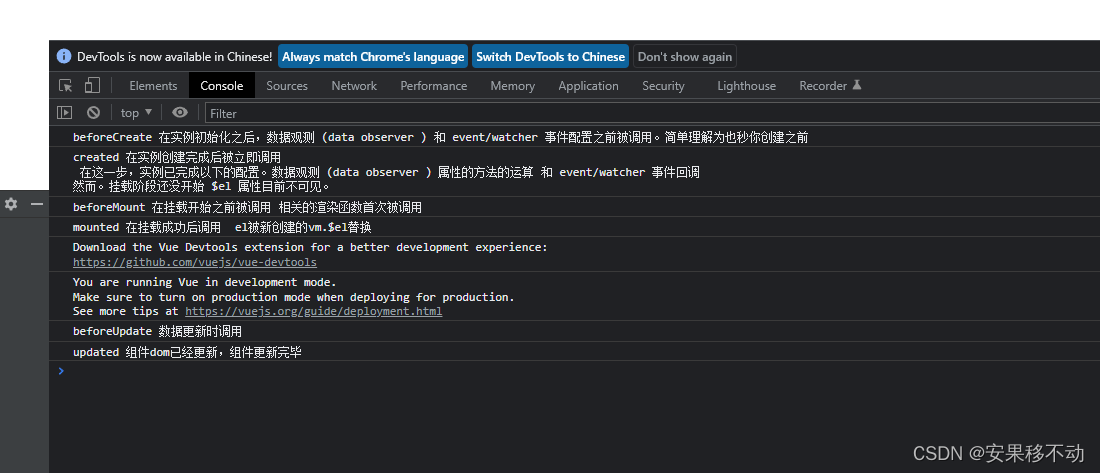The height and width of the screenshot is (473, 1100).
Task: Select the Security tab
Action: click(x=663, y=86)
